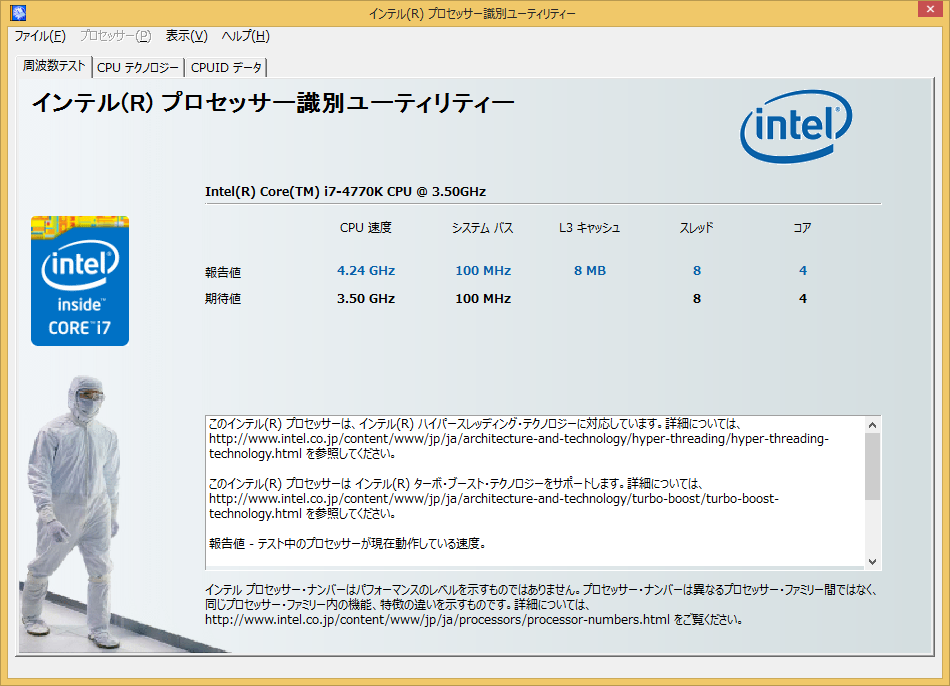The height and width of the screenshot is (686, 950).
Task: Open the 表示(V) menu
Action: click(186, 36)
